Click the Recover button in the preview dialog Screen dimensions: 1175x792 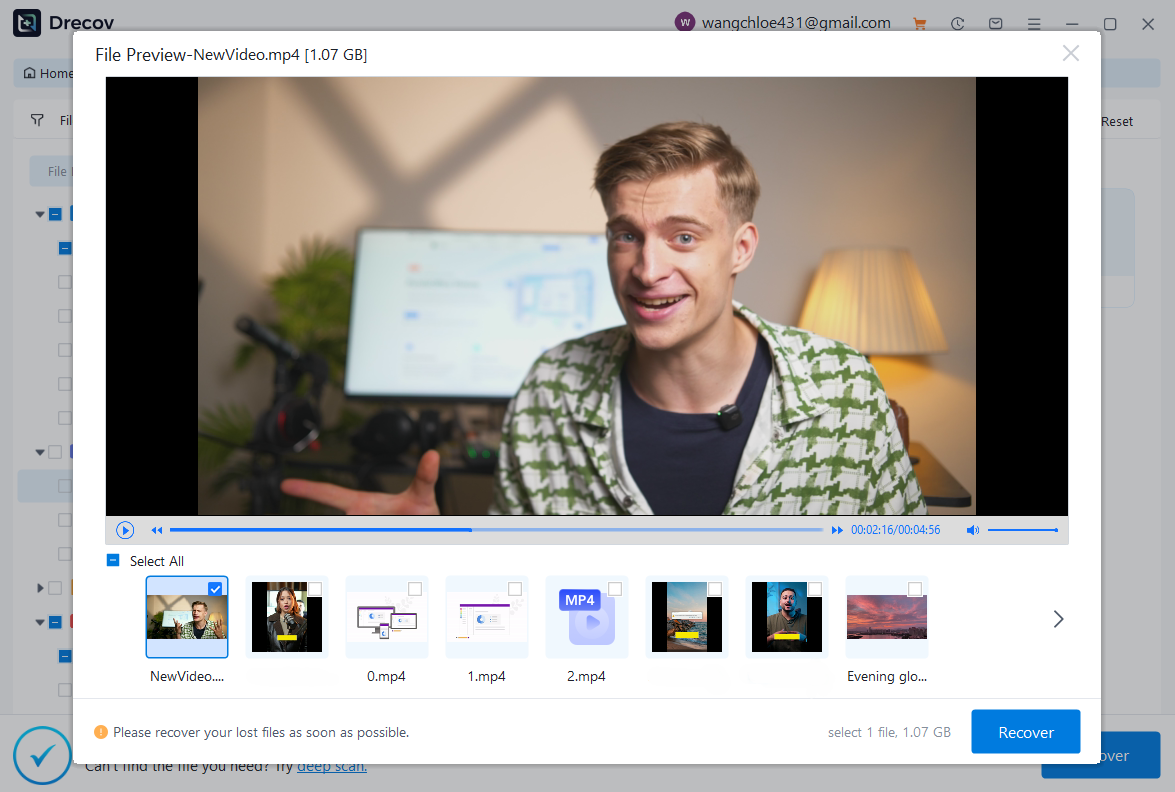click(x=1025, y=732)
